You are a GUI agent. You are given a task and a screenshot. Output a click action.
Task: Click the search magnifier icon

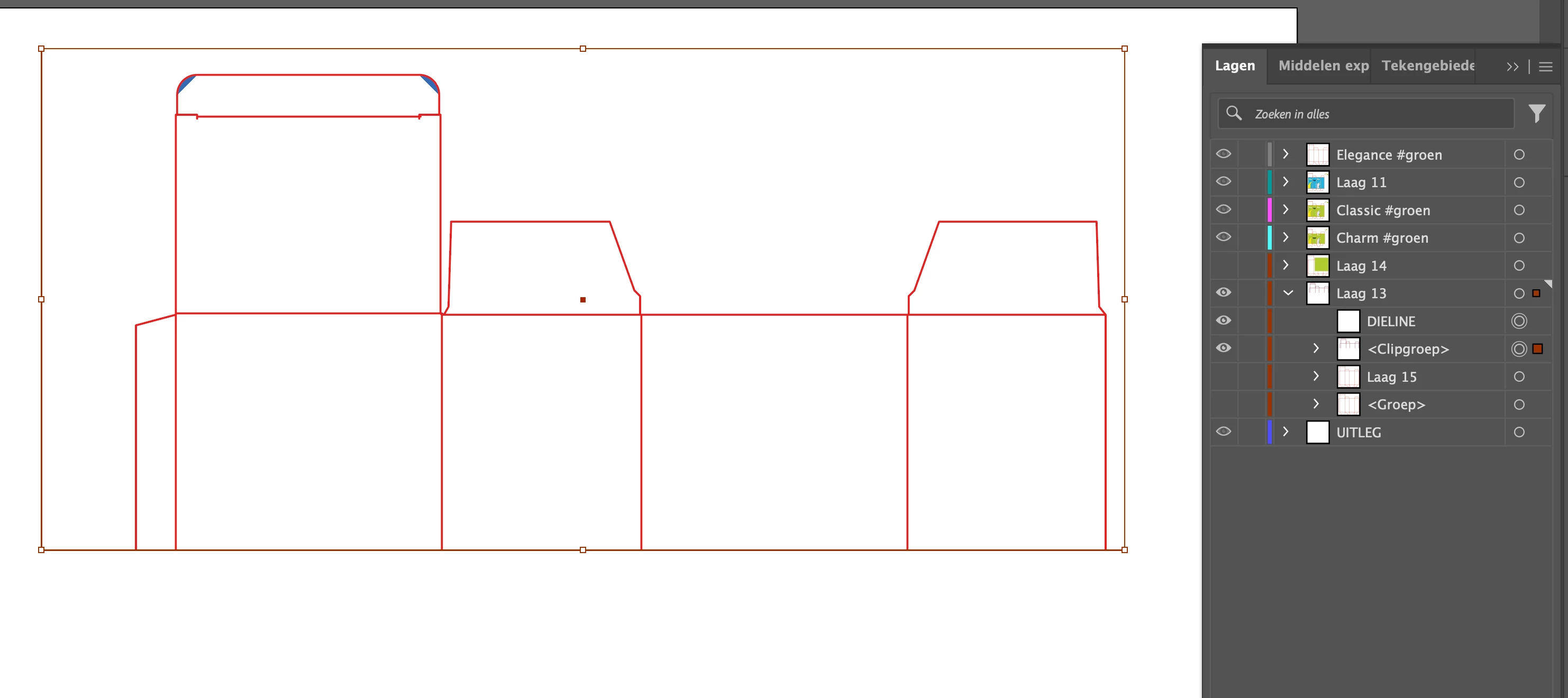(1234, 113)
